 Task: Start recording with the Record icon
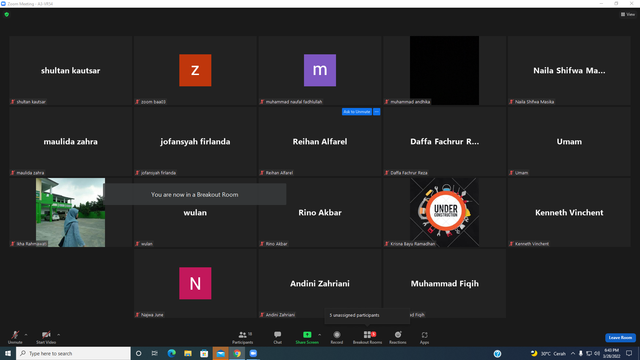click(x=337, y=335)
